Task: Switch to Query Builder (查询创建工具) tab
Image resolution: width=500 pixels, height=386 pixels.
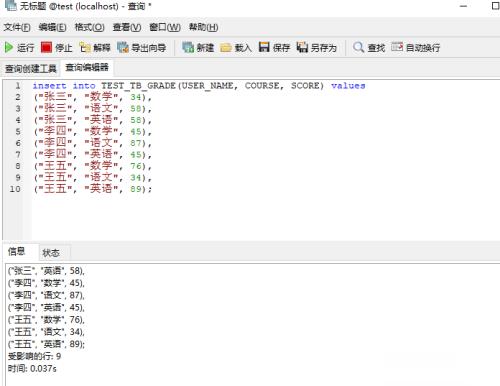Action: point(31,69)
